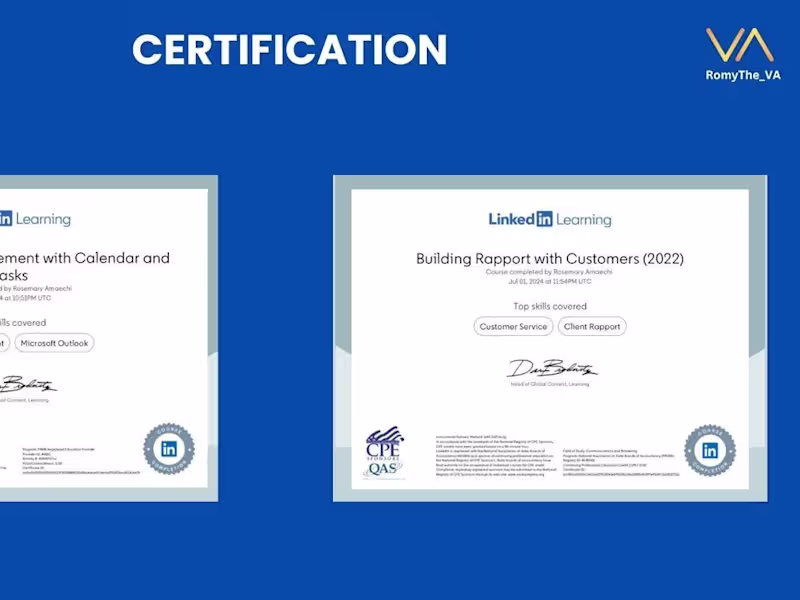Screen dimensions: 800x600
Task: Click the CERTIFICATION heading
Action: point(290,49)
